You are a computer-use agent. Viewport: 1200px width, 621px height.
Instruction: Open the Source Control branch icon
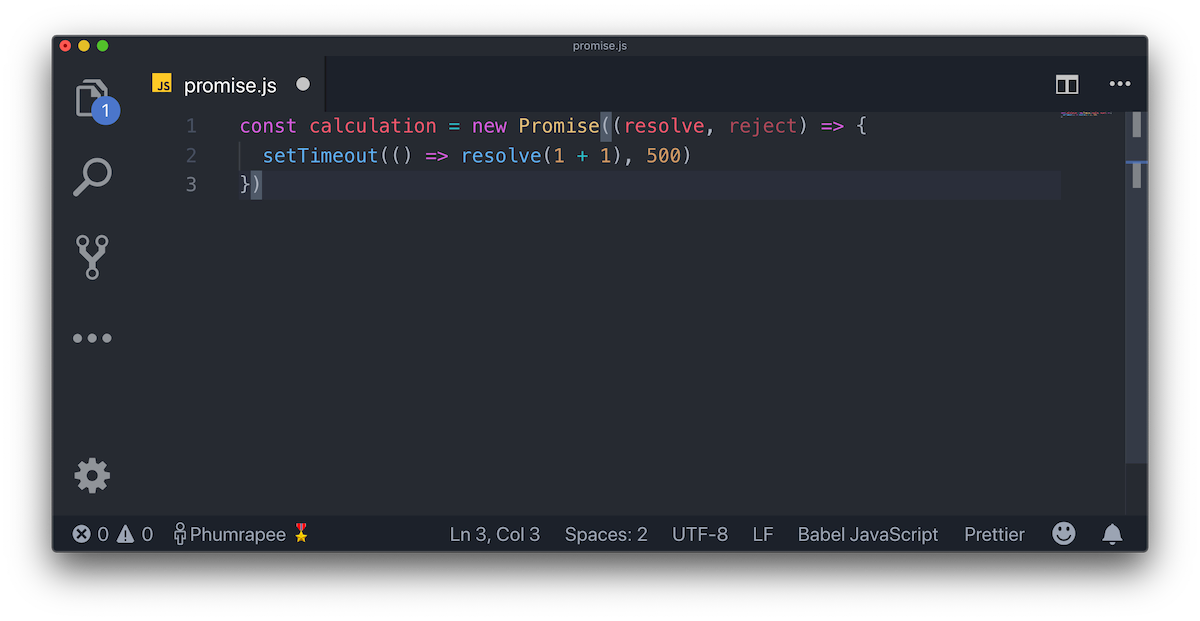(x=92, y=257)
